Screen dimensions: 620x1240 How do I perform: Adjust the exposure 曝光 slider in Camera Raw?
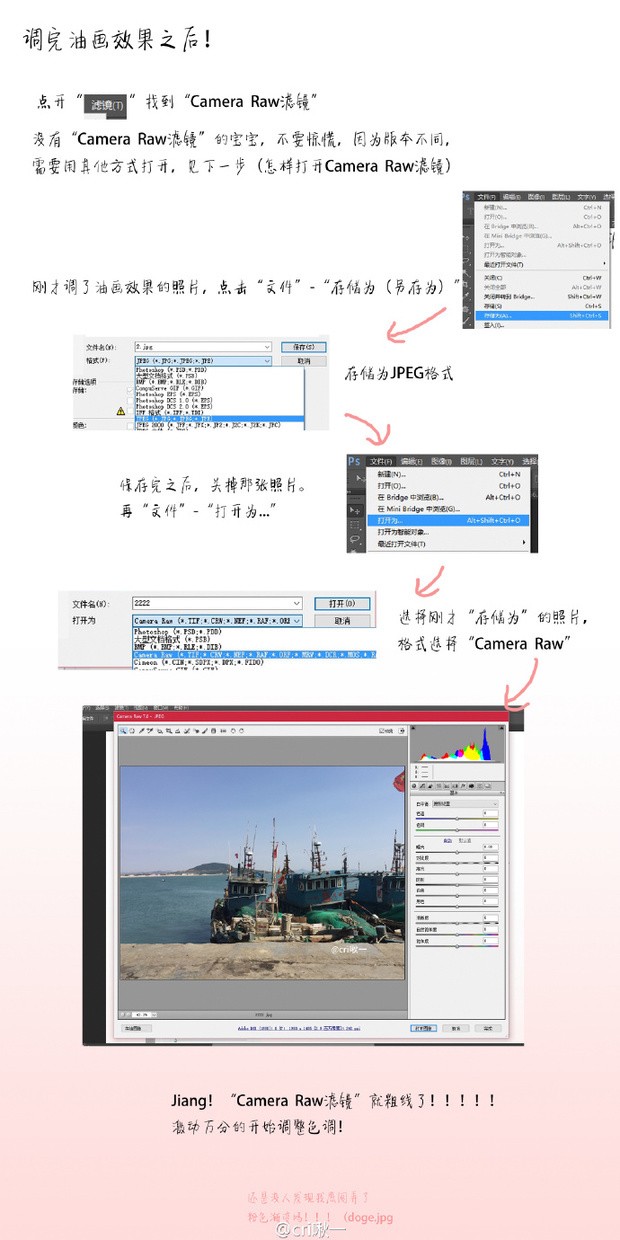[457, 852]
